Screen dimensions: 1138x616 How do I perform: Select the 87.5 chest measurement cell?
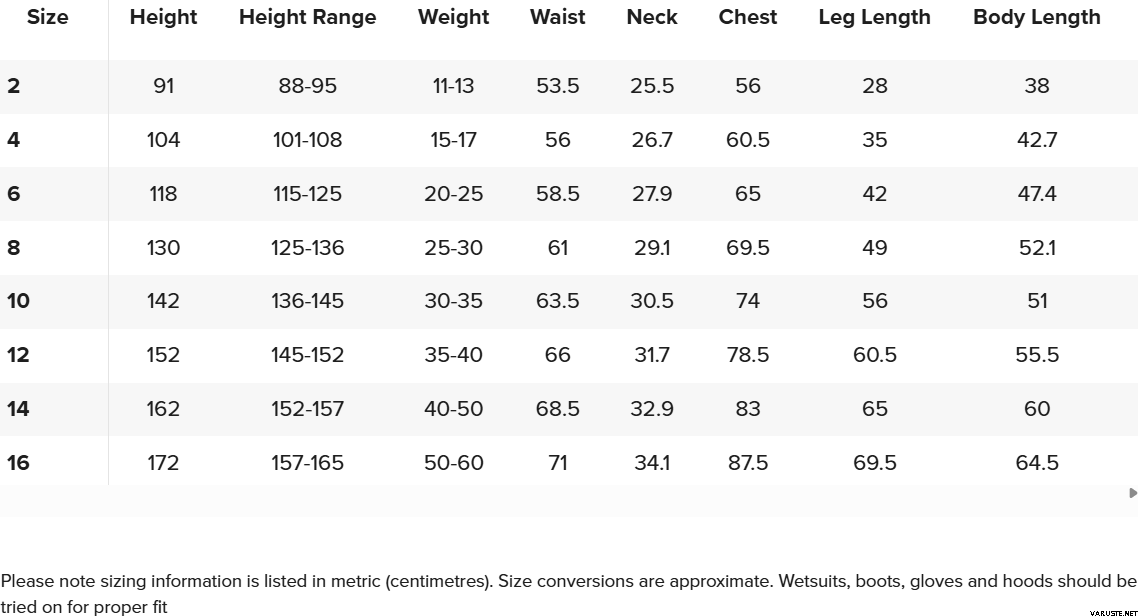pyautogui.click(x=748, y=463)
